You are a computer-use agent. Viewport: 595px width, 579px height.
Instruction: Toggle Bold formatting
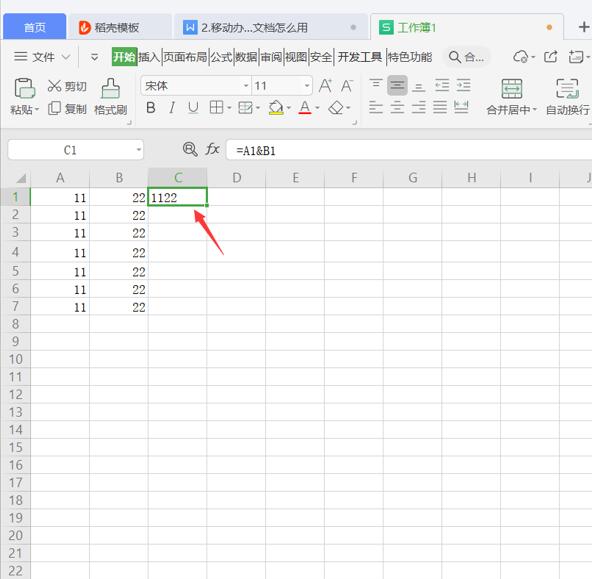151,108
